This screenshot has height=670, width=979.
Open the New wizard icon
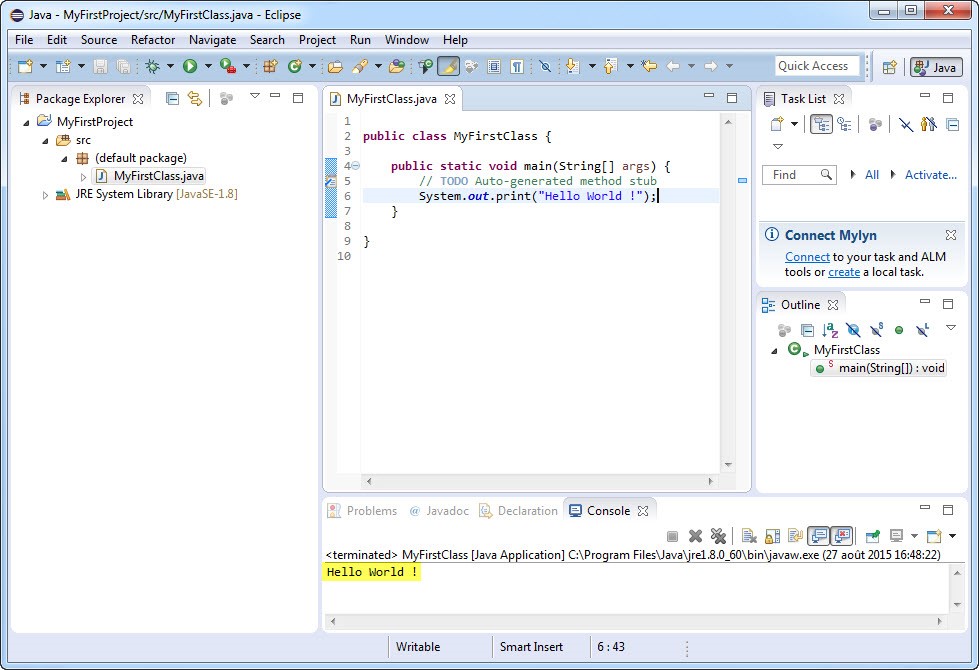26,66
